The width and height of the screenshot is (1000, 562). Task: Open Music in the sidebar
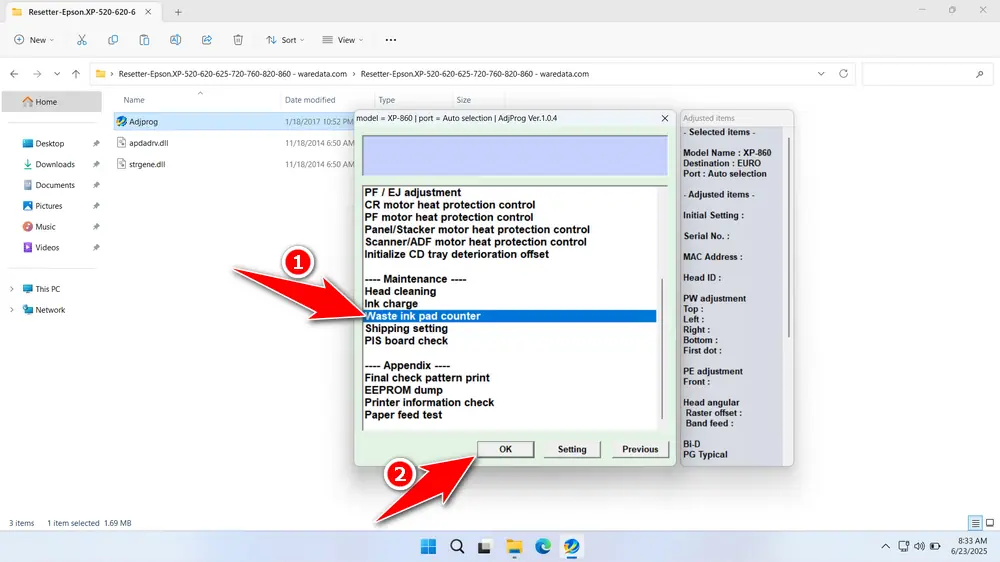[x=45, y=226]
